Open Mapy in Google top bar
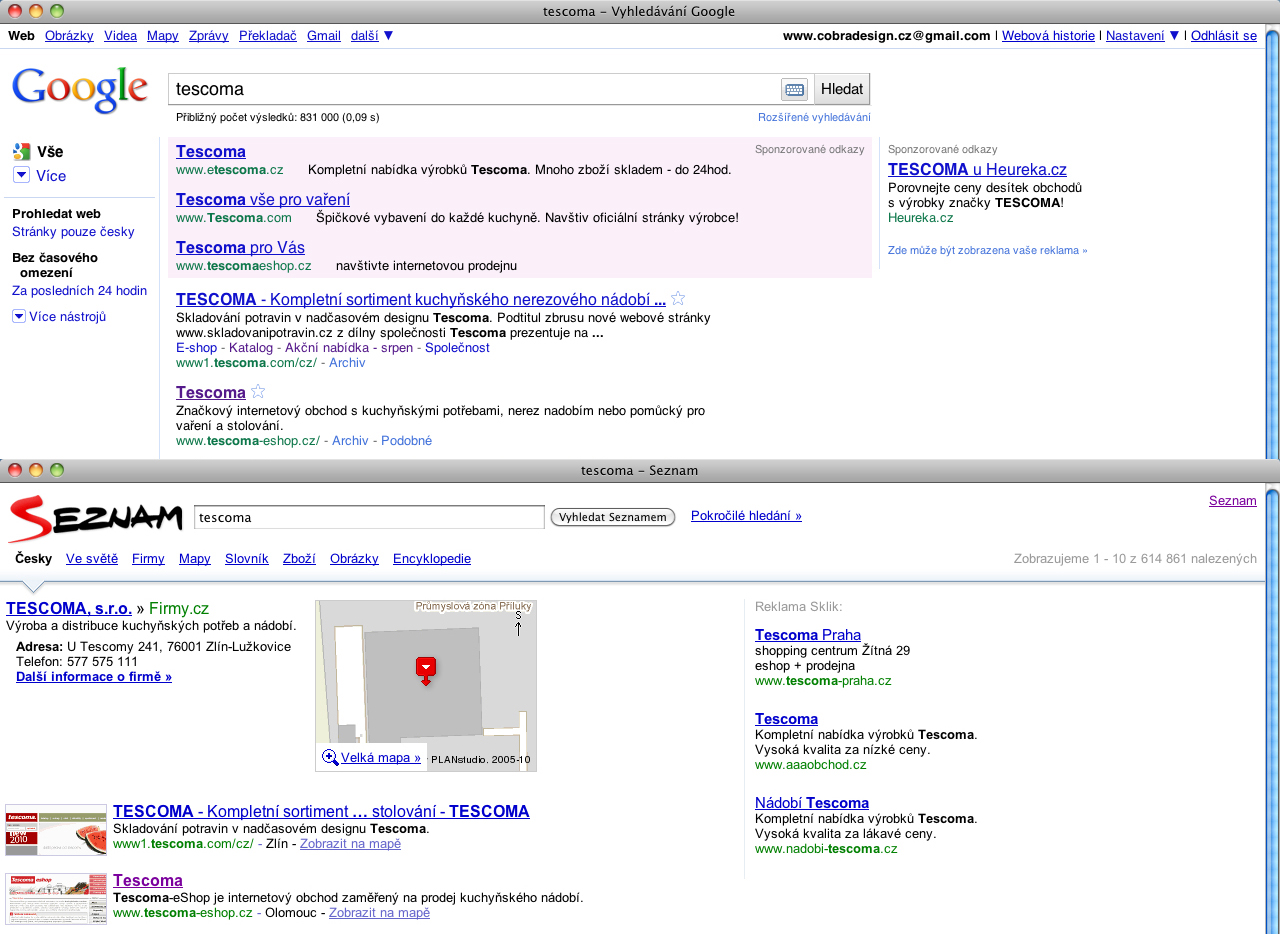The height and width of the screenshot is (934, 1280). coord(162,35)
